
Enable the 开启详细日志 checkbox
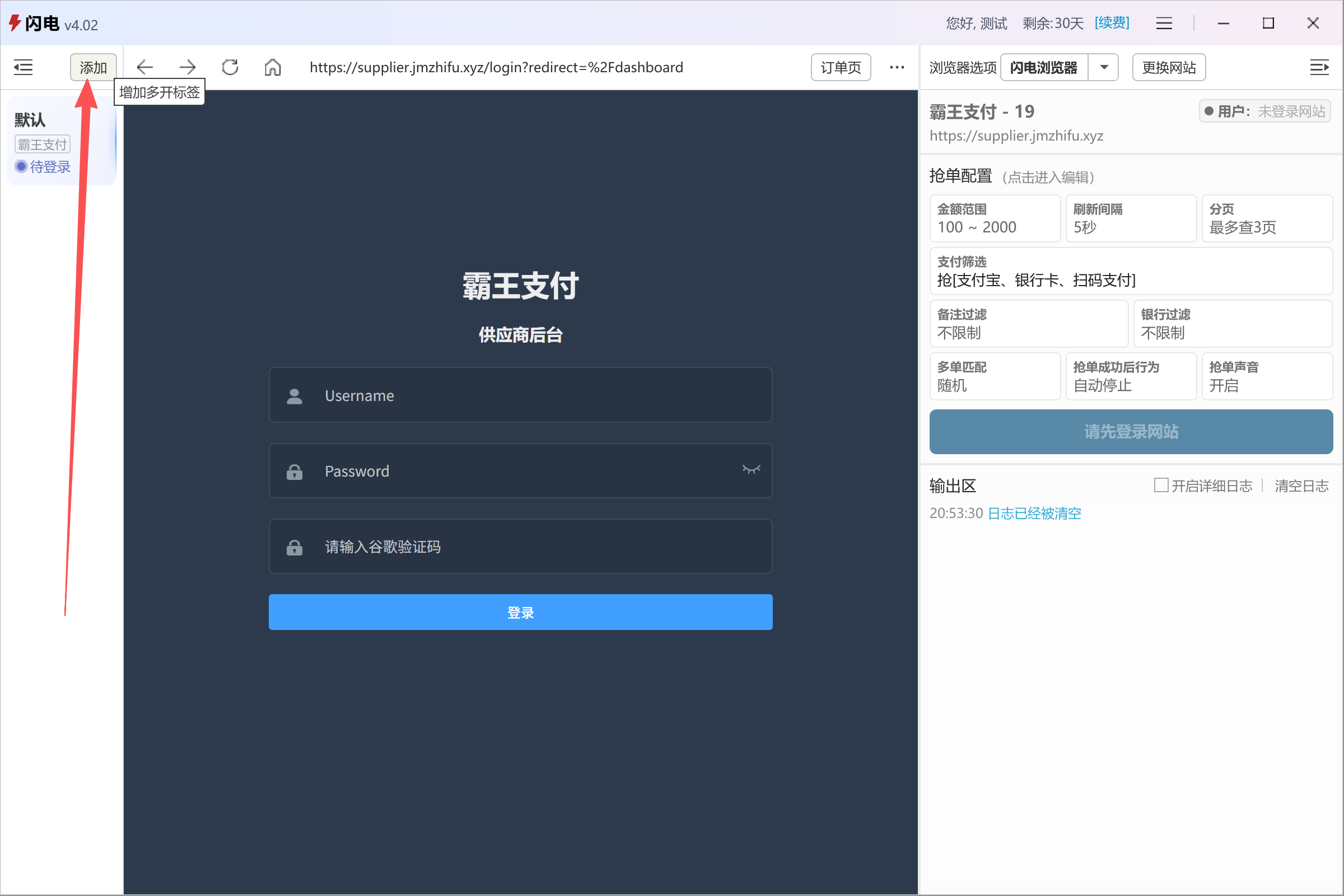pos(1160,485)
